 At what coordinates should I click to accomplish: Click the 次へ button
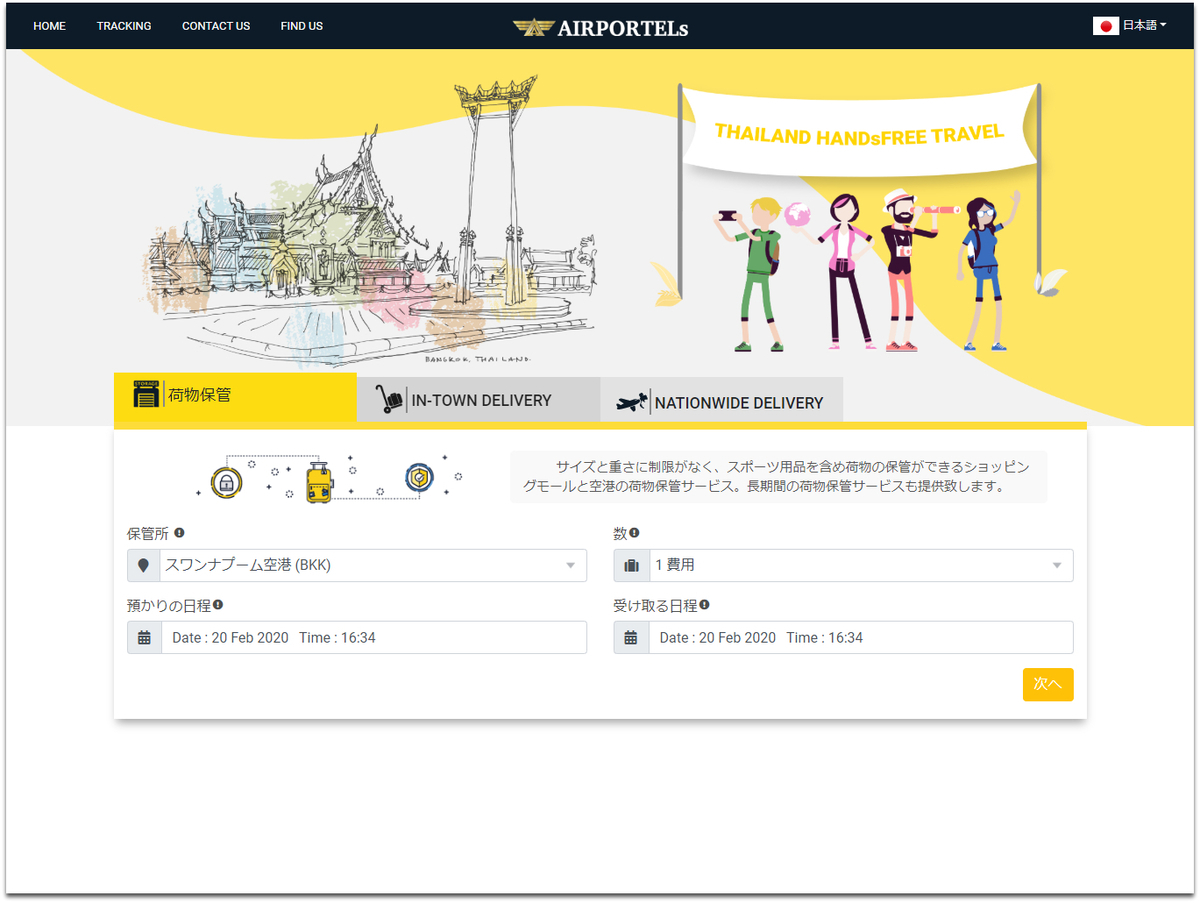pos(1048,684)
